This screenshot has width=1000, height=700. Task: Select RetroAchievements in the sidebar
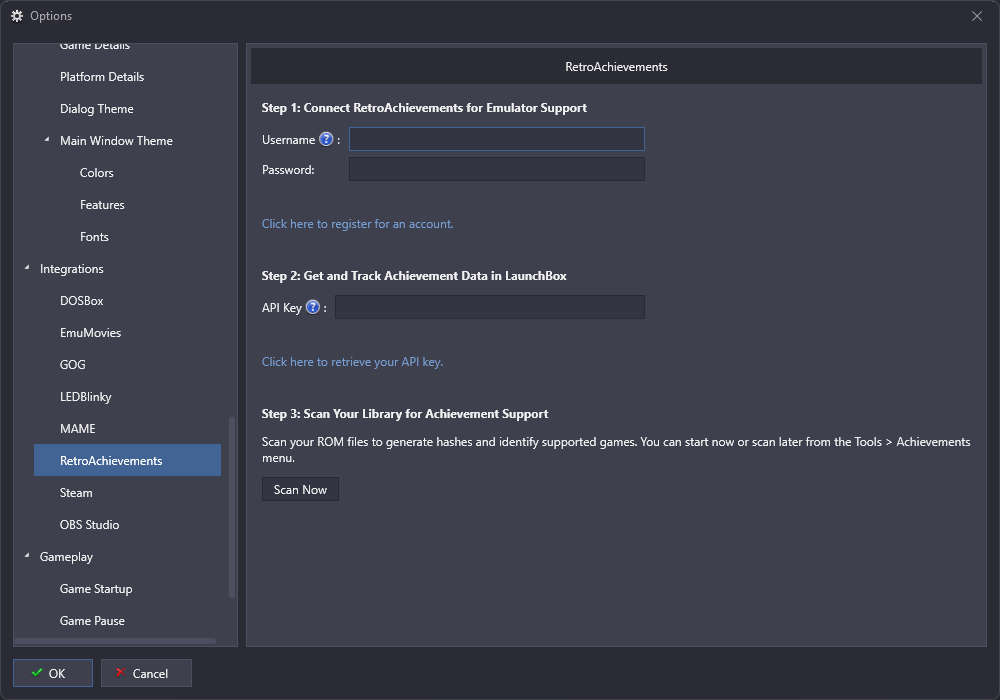(x=128, y=460)
